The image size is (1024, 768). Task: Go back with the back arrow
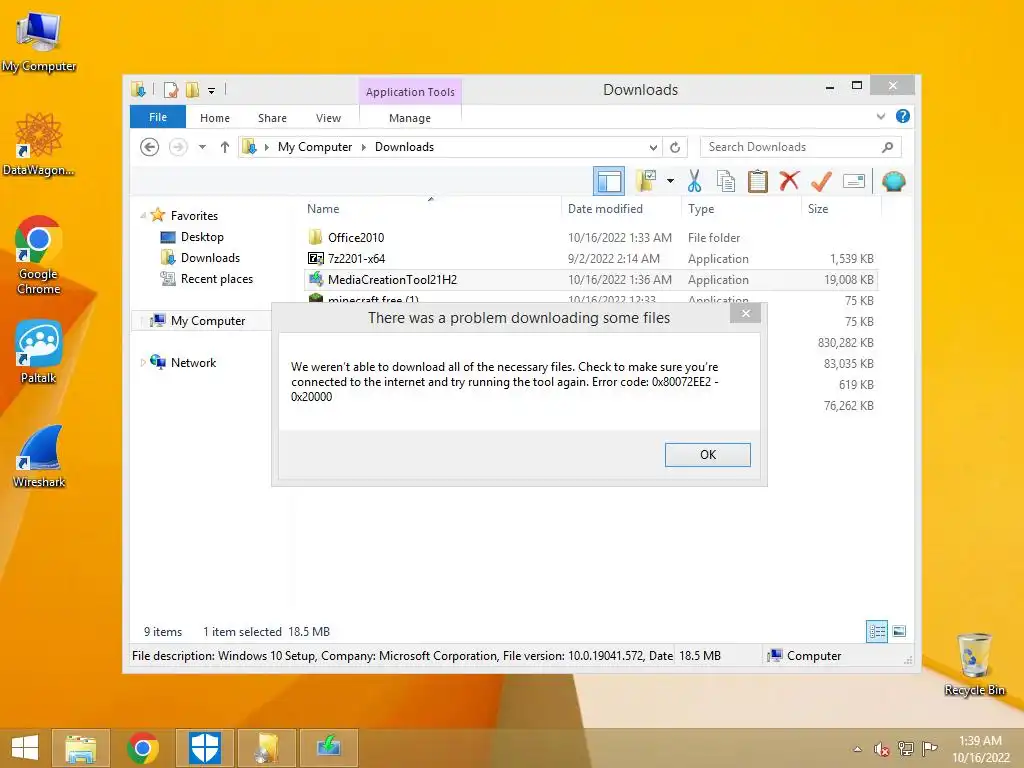150,147
